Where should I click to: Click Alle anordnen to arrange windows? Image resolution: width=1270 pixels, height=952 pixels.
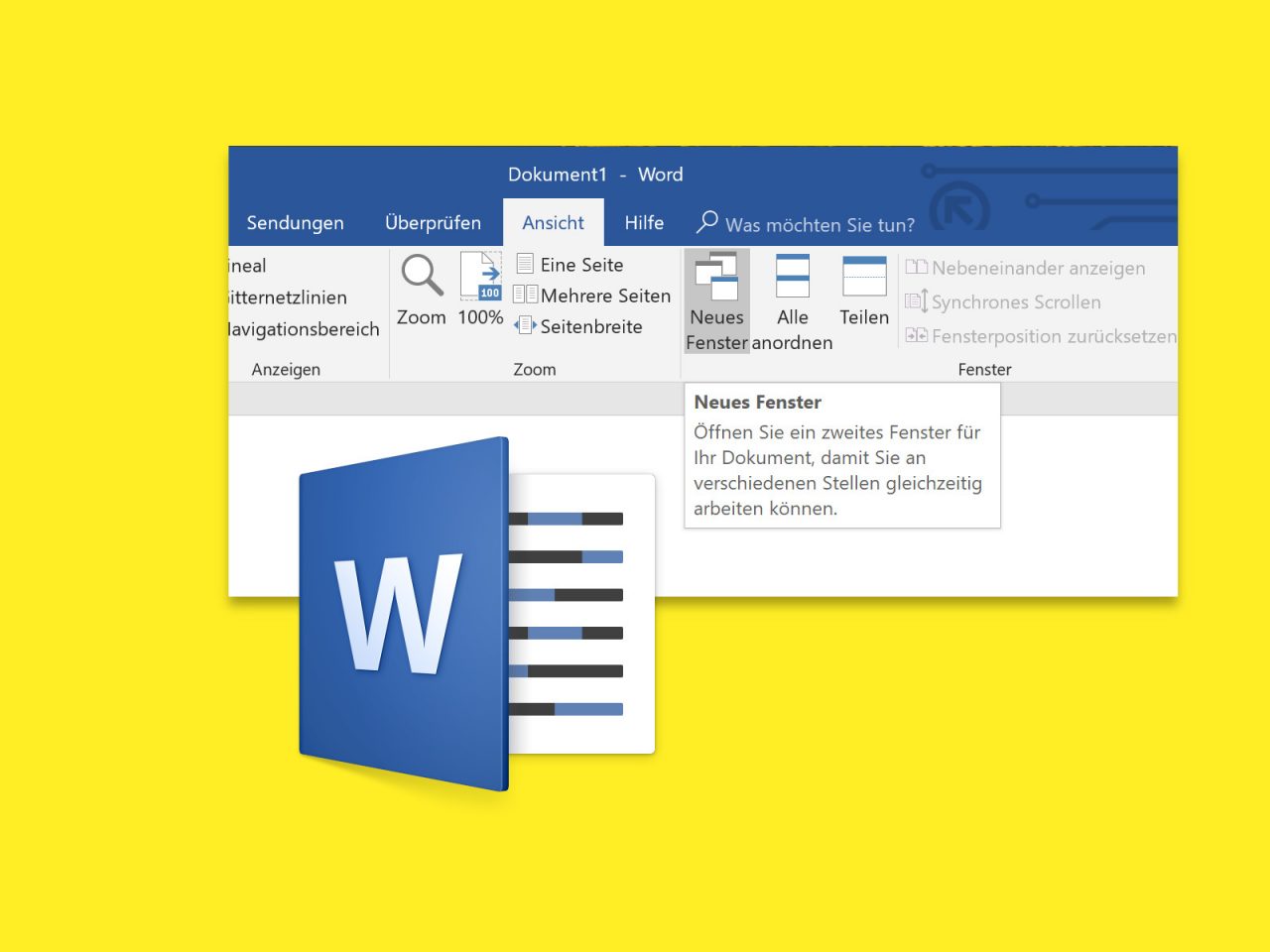tap(793, 297)
